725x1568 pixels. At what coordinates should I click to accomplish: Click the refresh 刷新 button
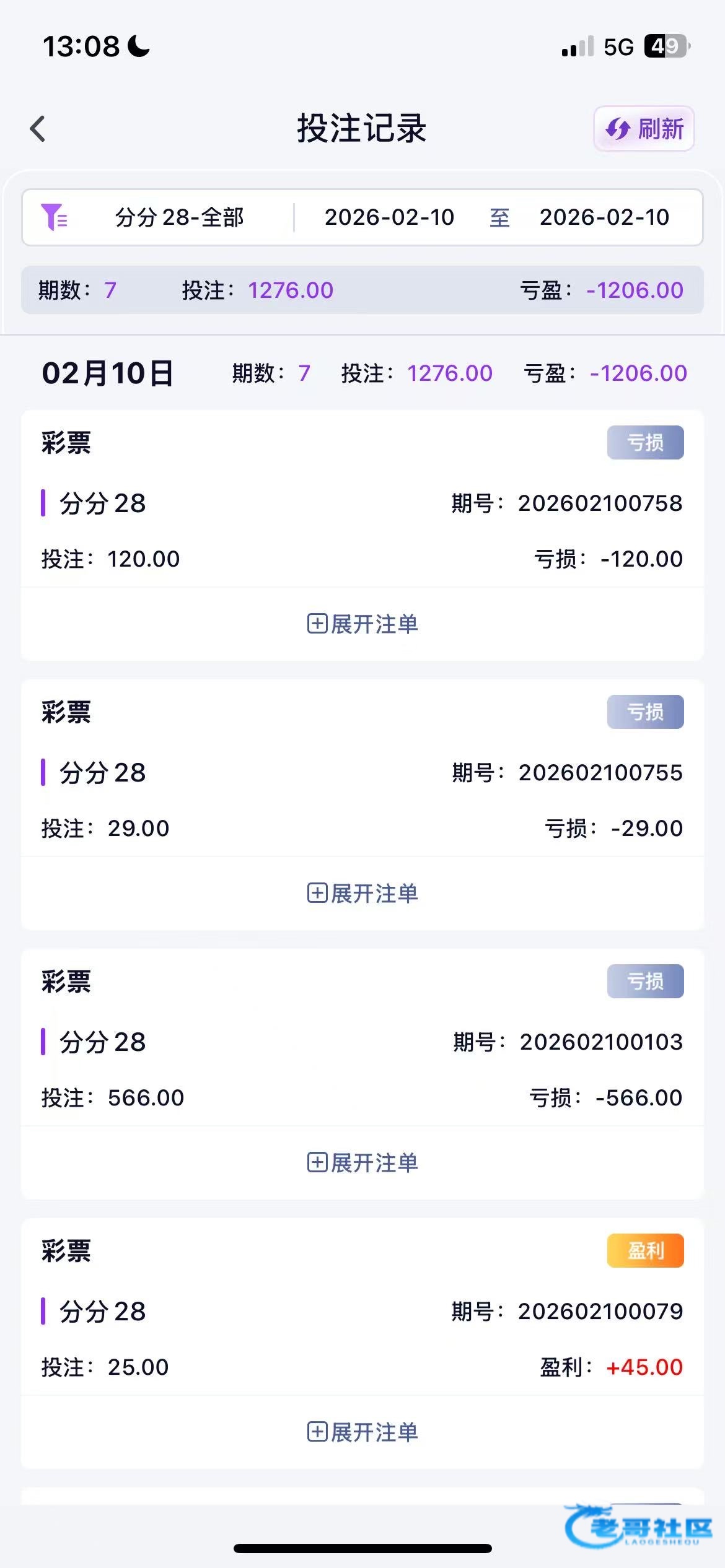point(644,129)
